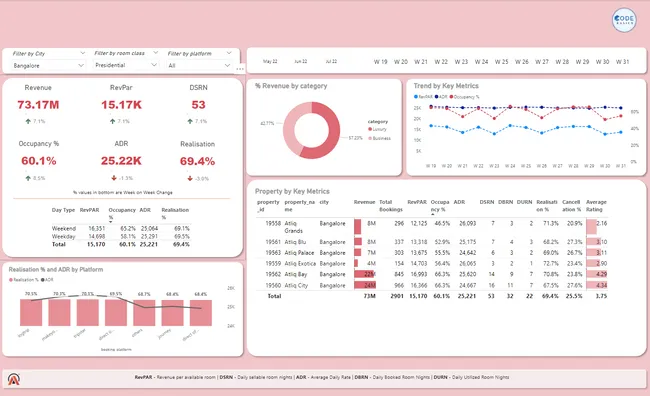The height and width of the screenshot is (396, 650).
Task: Click Luxury legend swatch in donut chart
Action: [x=370, y=129]
